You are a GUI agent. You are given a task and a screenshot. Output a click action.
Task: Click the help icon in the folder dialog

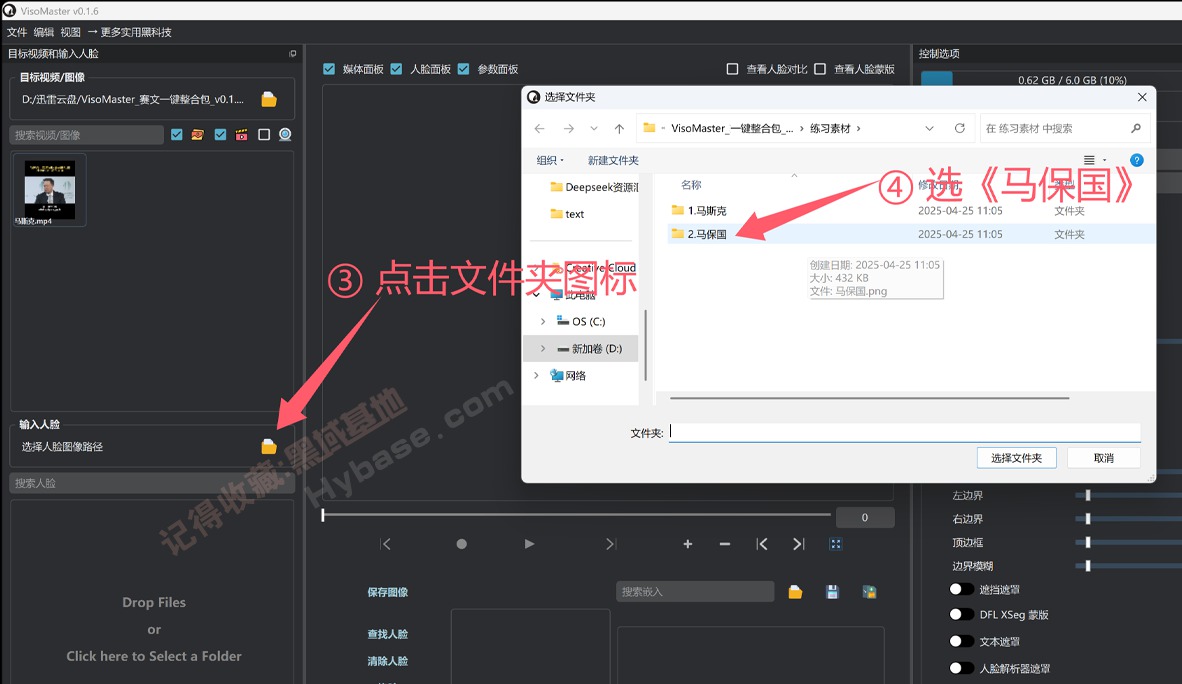coord(1137,160)
